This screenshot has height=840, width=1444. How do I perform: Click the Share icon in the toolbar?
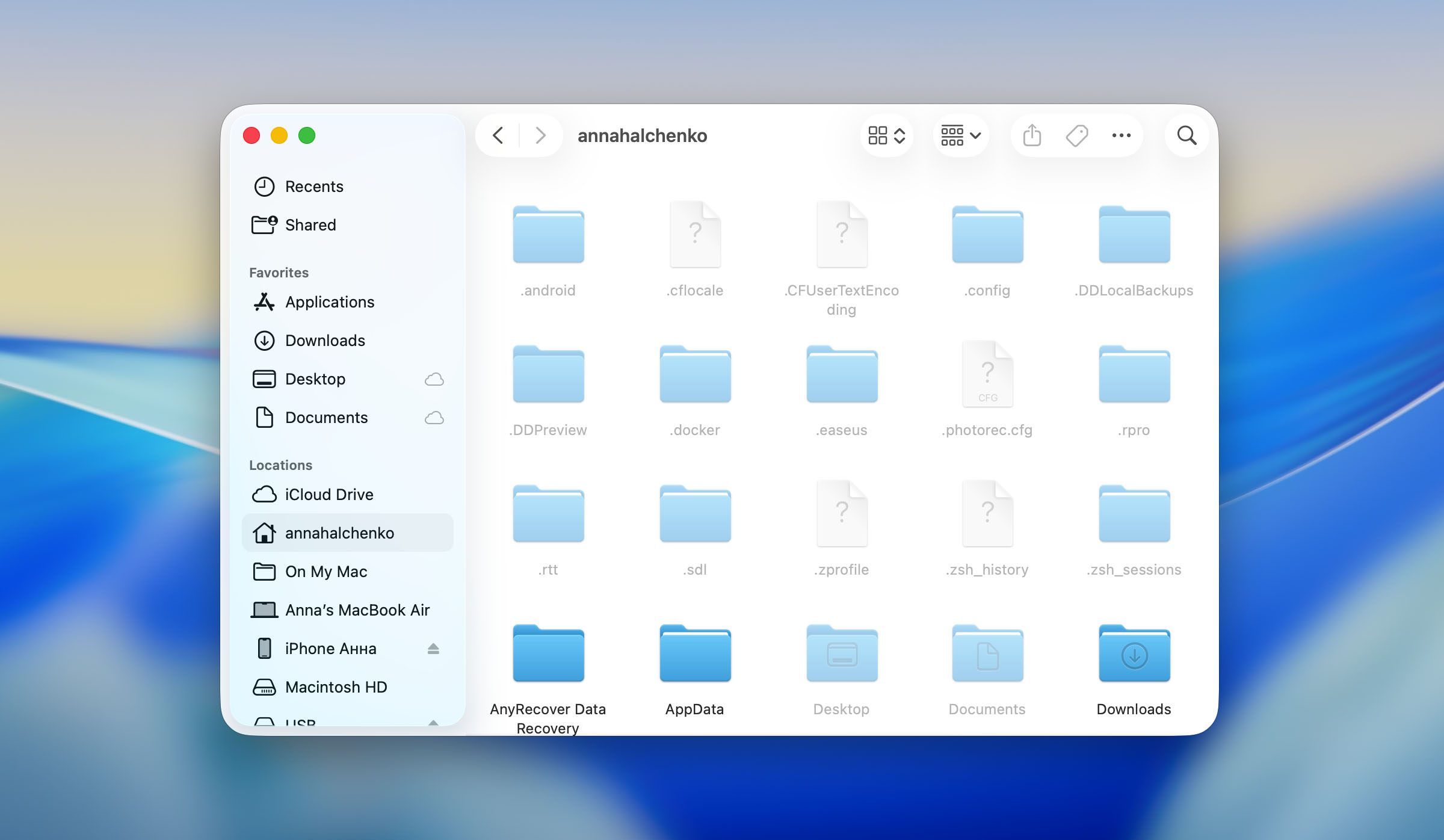coord(1032,135)
